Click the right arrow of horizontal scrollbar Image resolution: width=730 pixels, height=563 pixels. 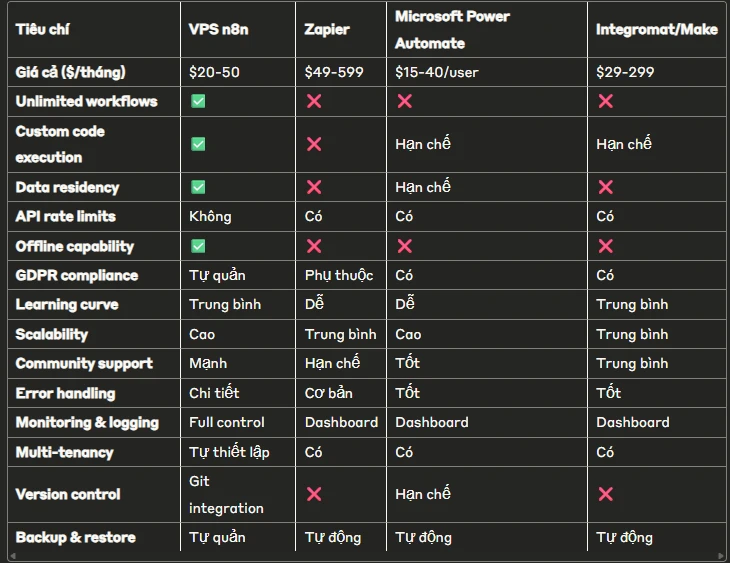[x=721, y=556]
